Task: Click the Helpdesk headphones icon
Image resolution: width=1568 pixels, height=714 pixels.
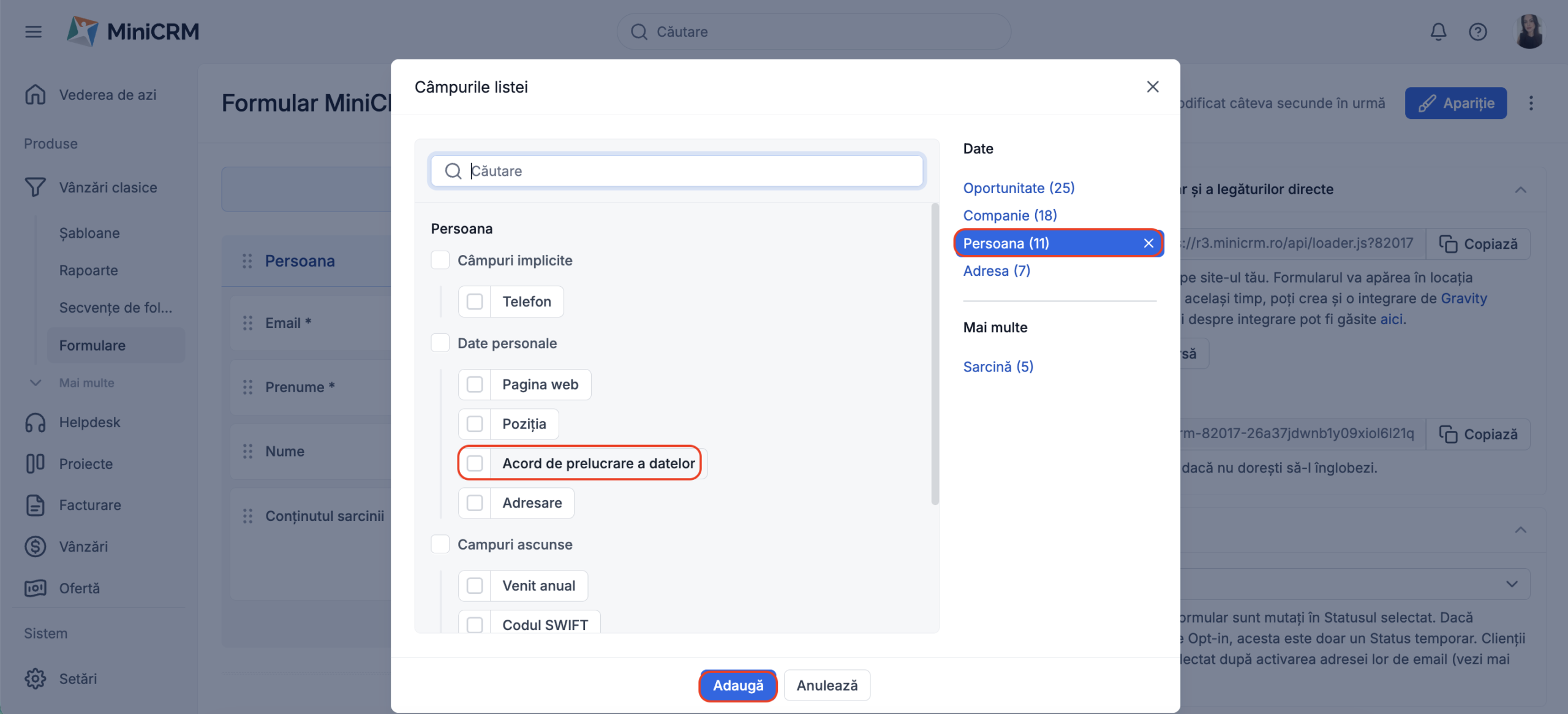Action: pos(35,422)
